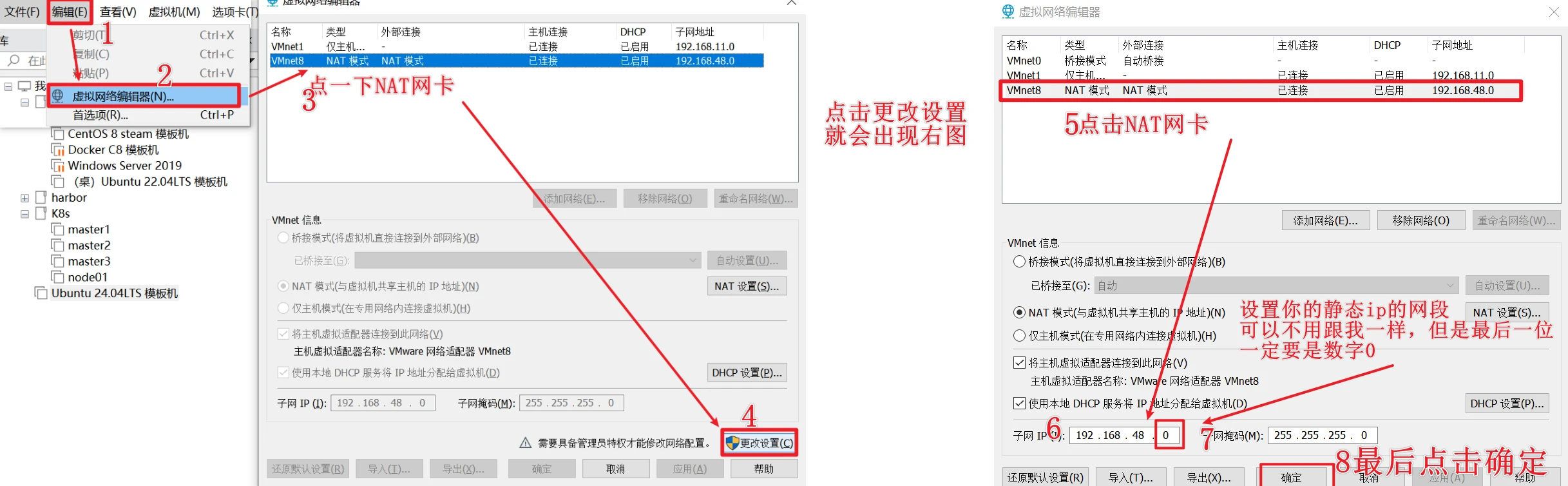Click the globe icon beside 虚拟网络编辑器 menu entry
This screenshot has height=486, width=1568.
point(58,96)
